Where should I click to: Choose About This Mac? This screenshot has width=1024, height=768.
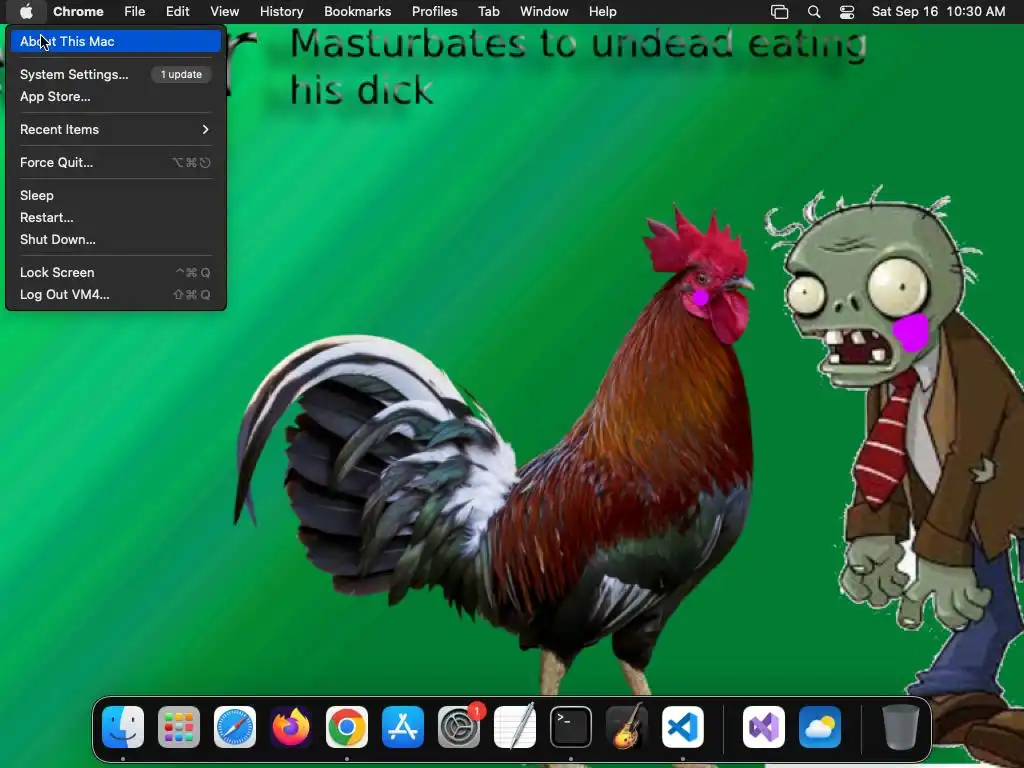pyautogui.click(x=116, y=41)
